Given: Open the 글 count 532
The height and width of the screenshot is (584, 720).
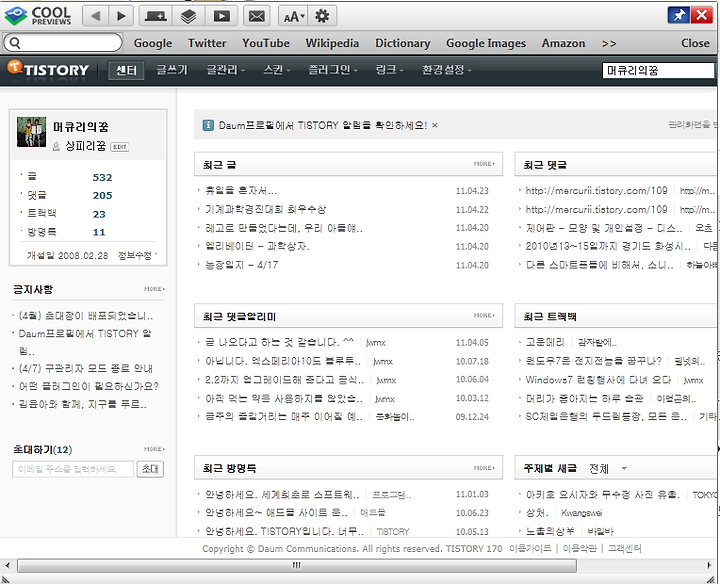Looking at the screenshot, I should pos(102,177).
